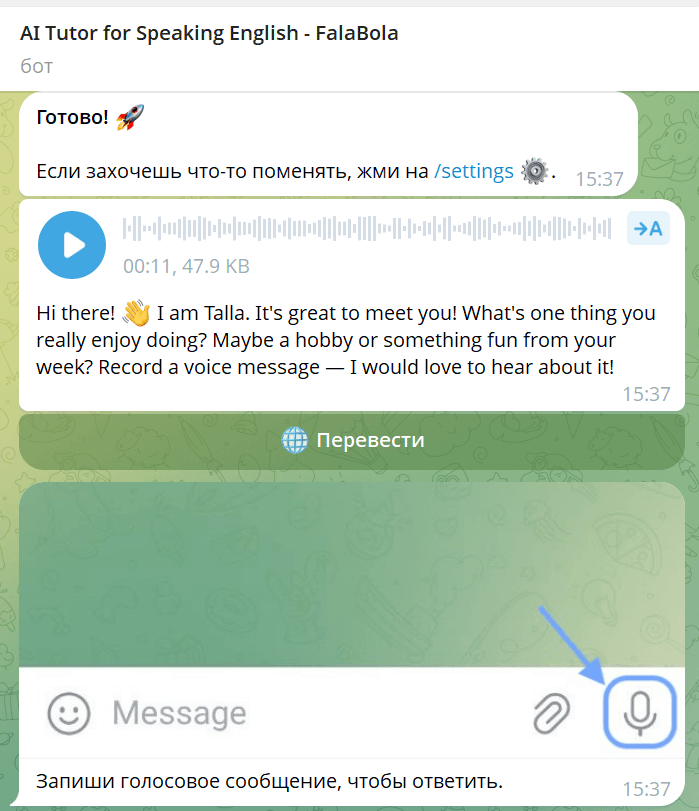The image size is (699, 811).
Task: Open the FalaBola bot chat title
Action: tap(209, 33)
